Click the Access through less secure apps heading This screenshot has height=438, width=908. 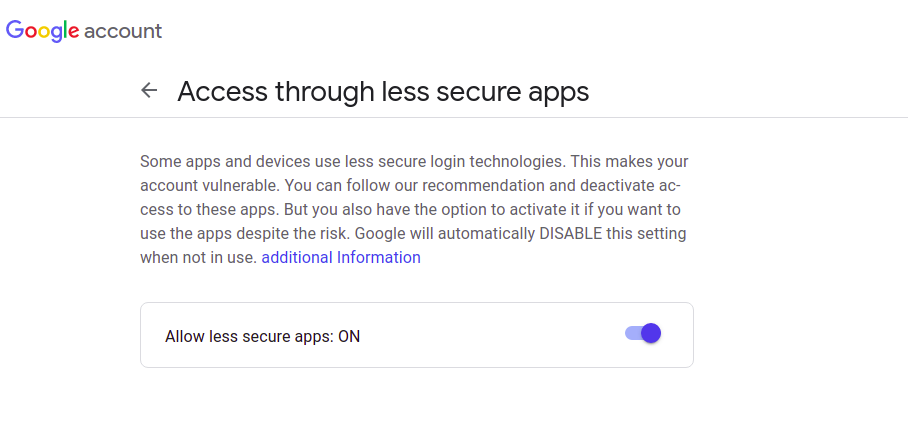(x=383, y=92)
